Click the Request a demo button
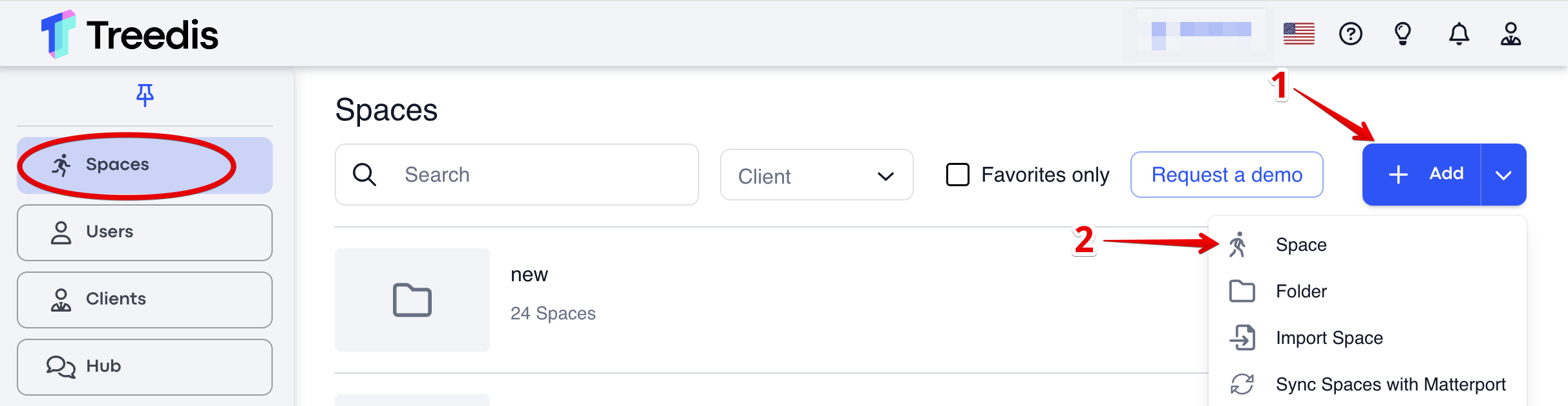The image size is (1568, 406). point(1227,175)
